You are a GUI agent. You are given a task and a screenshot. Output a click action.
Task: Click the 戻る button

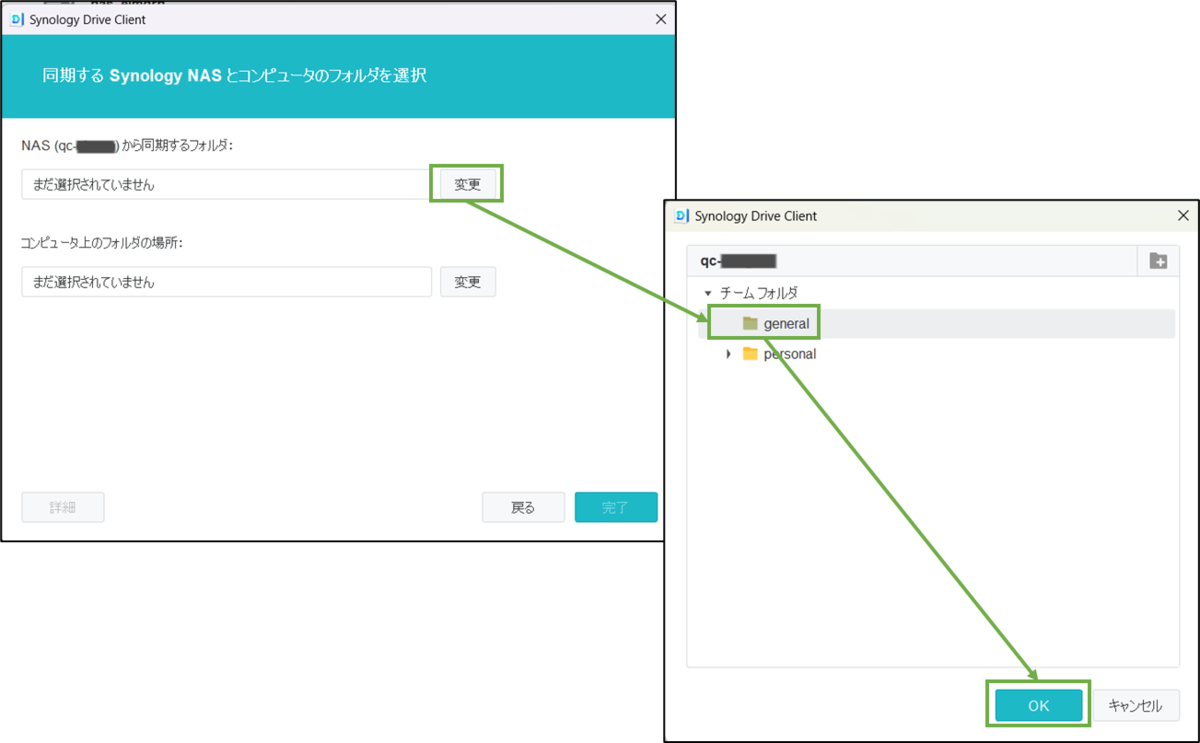(x=523, y=507)
